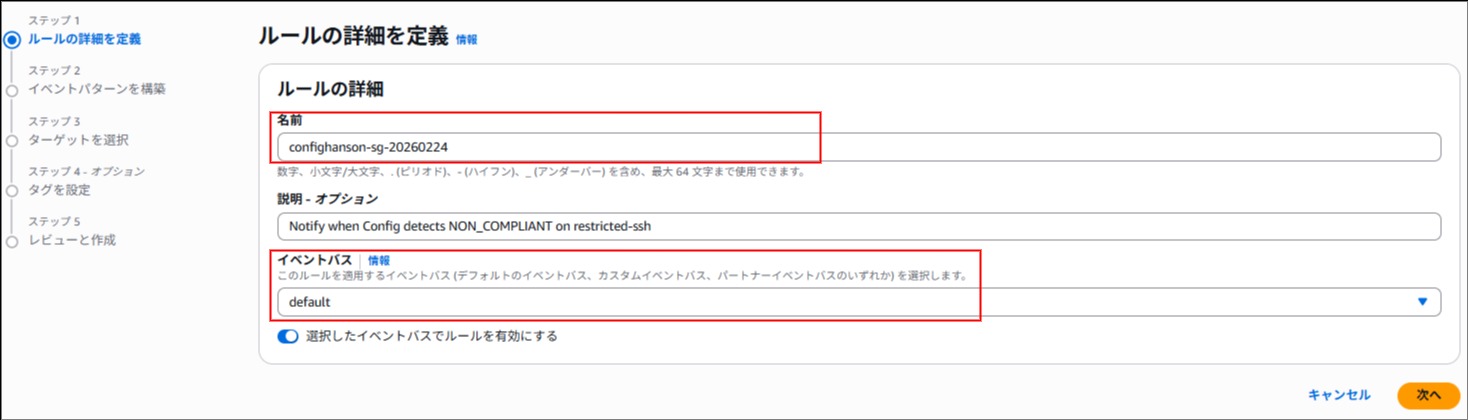Click the Step 4 circle indicator
This screenshot has width=1468, height=420.
[12, 191]
